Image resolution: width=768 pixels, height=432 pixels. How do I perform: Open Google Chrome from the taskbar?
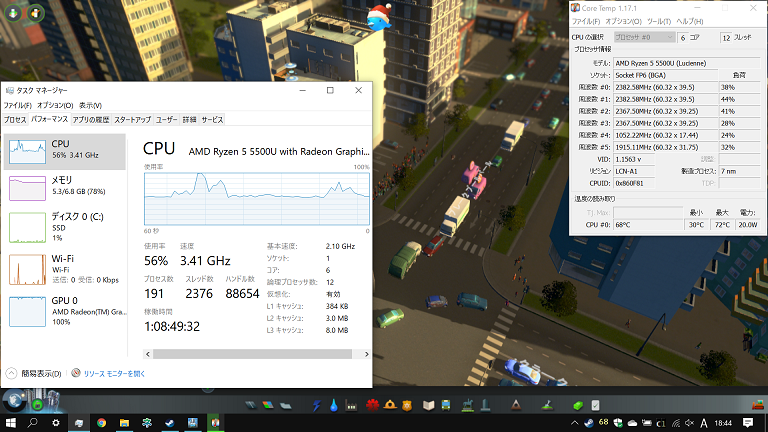101,422
